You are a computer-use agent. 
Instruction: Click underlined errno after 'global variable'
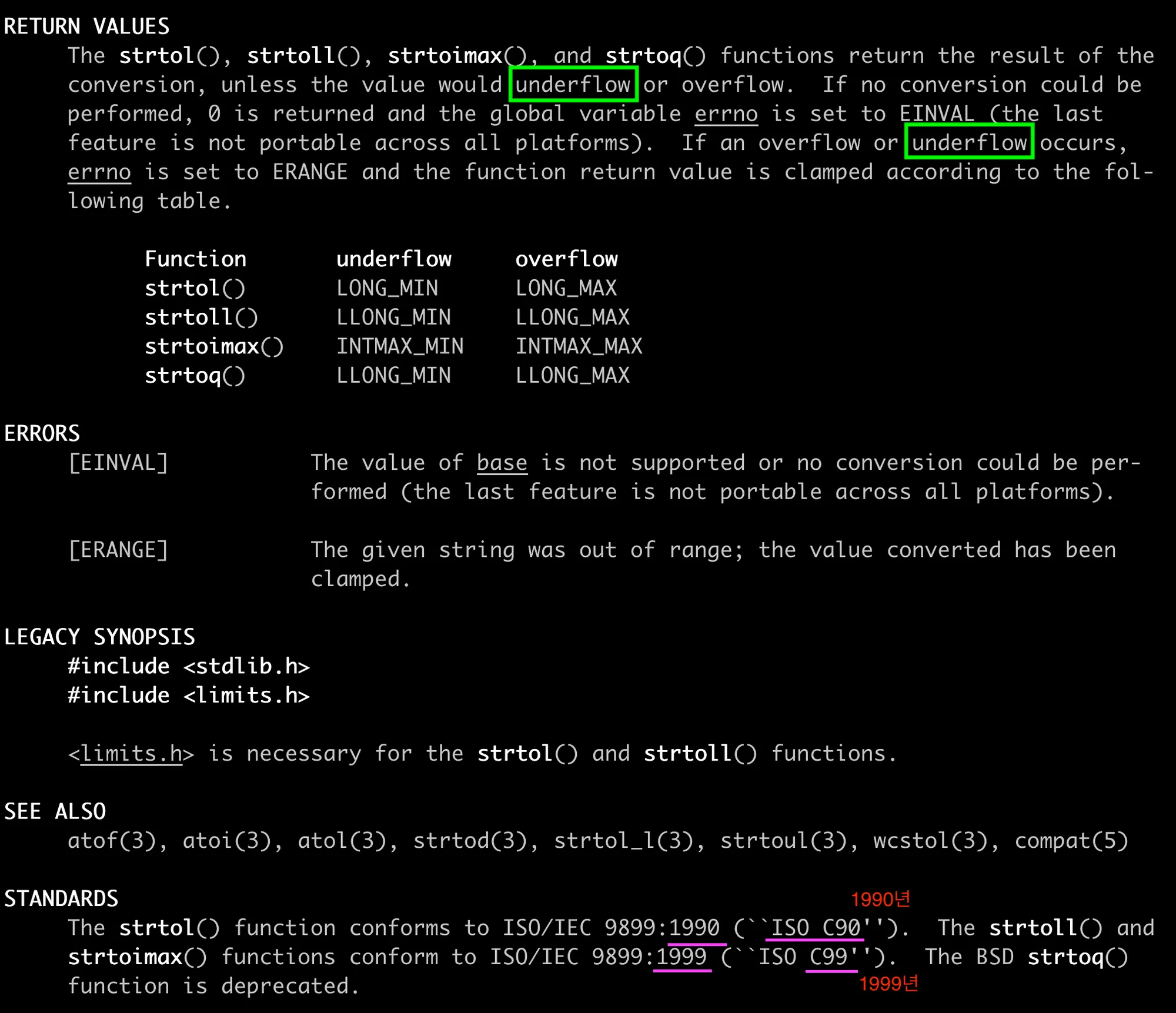[726, 113]
